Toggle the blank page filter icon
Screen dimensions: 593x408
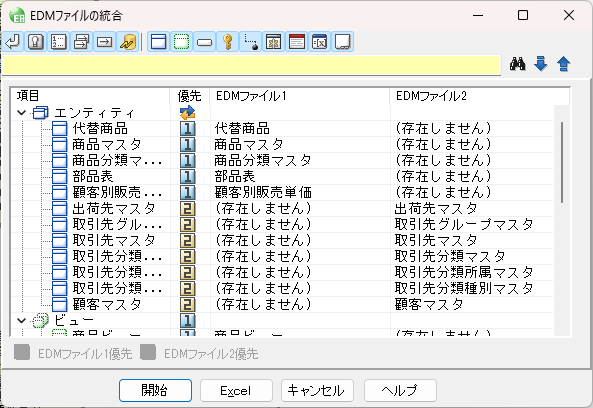click(x=343, y=42)
